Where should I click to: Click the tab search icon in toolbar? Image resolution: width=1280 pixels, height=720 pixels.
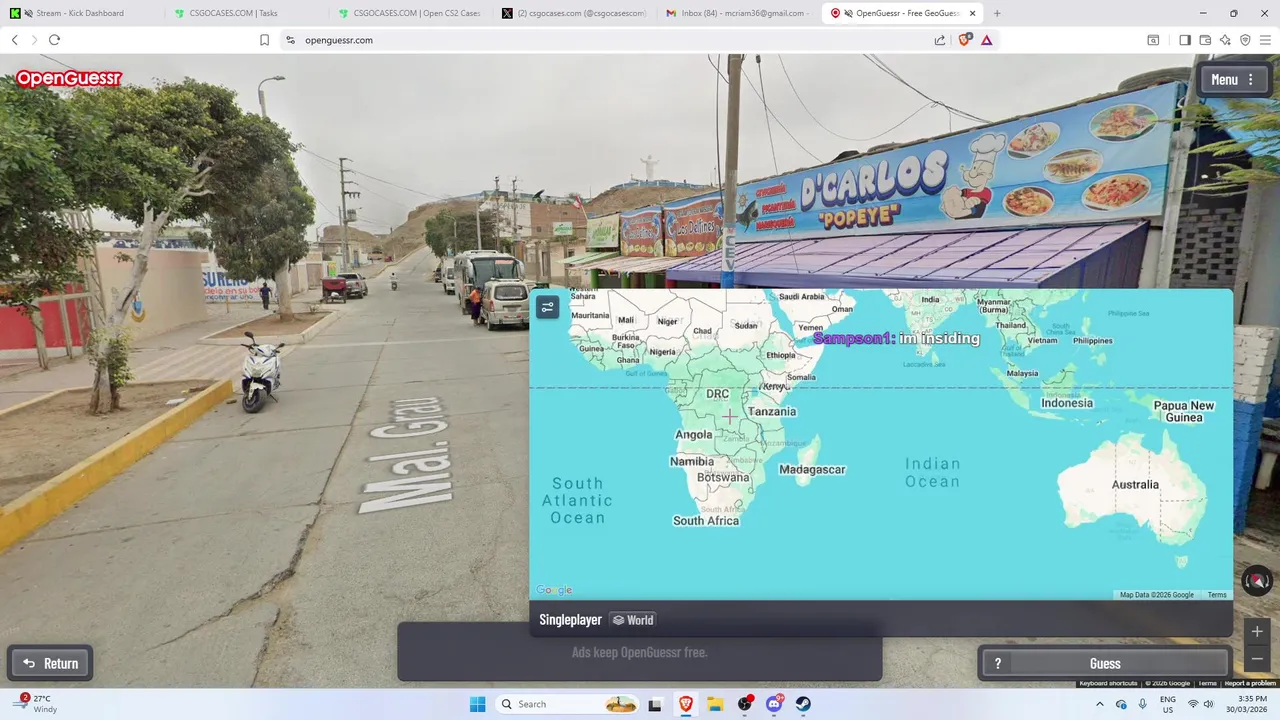[x=1153, y=40]
